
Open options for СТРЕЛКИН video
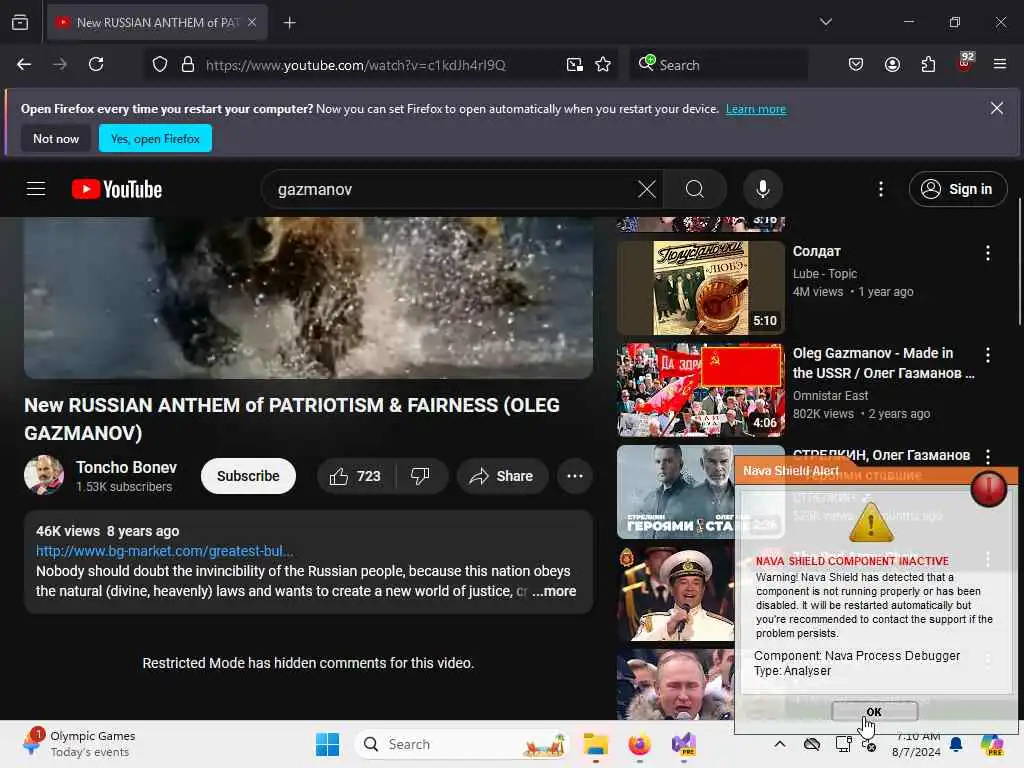coord(987,456)
